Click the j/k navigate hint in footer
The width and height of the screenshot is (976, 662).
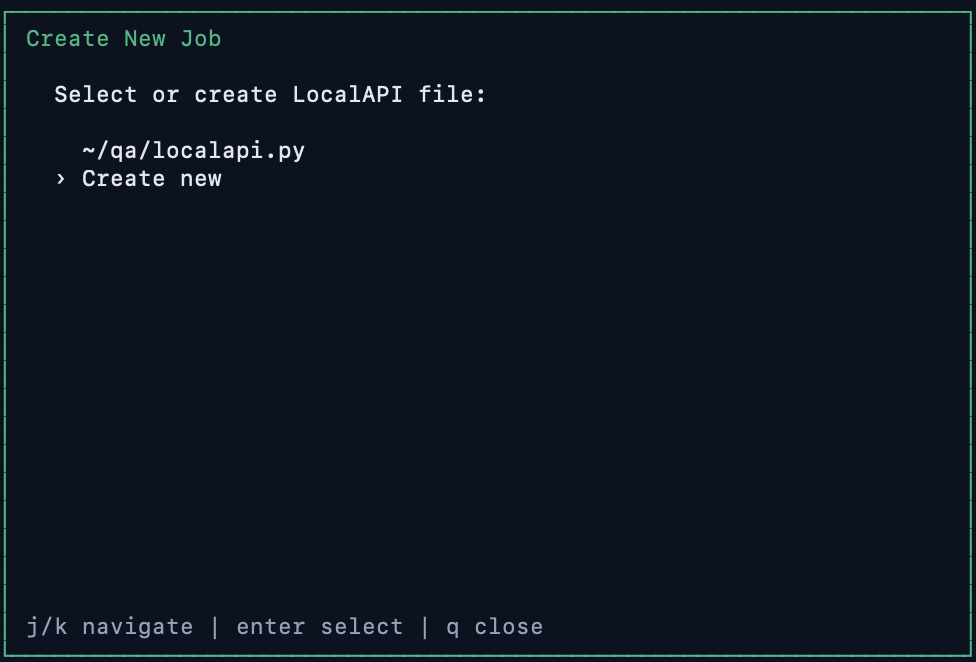(110, 626)
